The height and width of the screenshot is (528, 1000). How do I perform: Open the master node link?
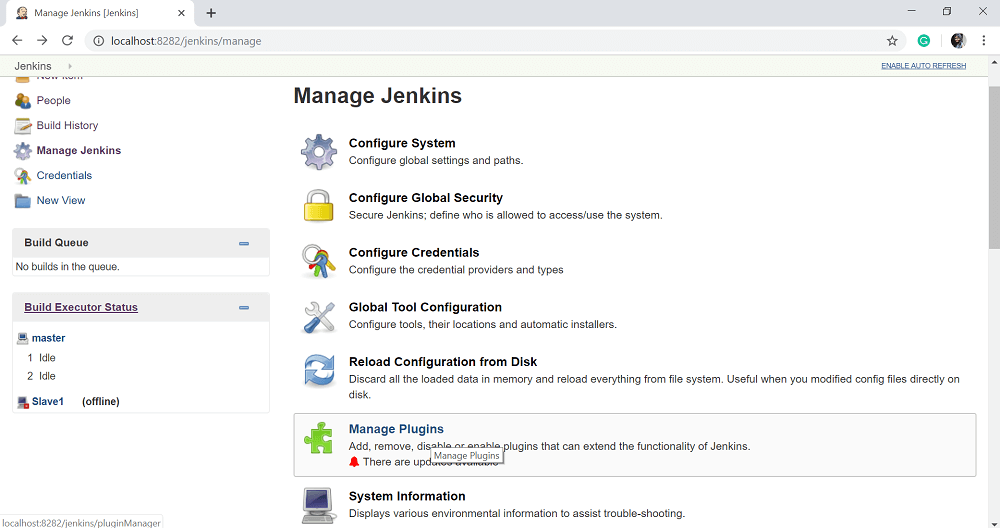click(x=48, y=338)
